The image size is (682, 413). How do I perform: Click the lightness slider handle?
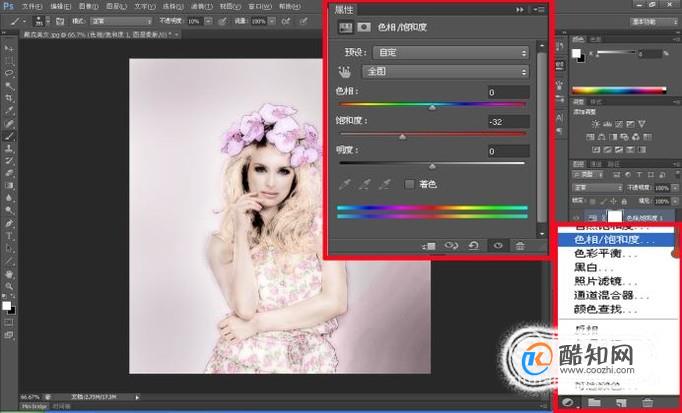(x=432, y=166)
